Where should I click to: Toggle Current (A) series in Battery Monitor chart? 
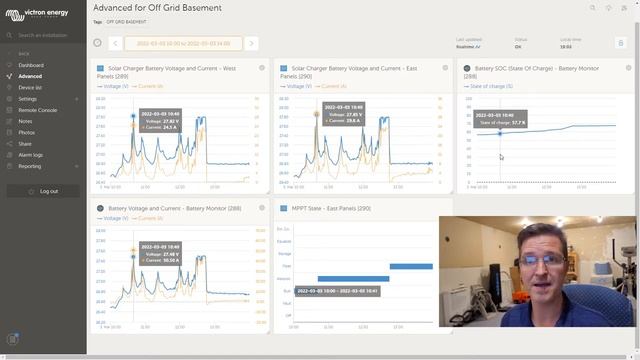[x=148, y=218]
